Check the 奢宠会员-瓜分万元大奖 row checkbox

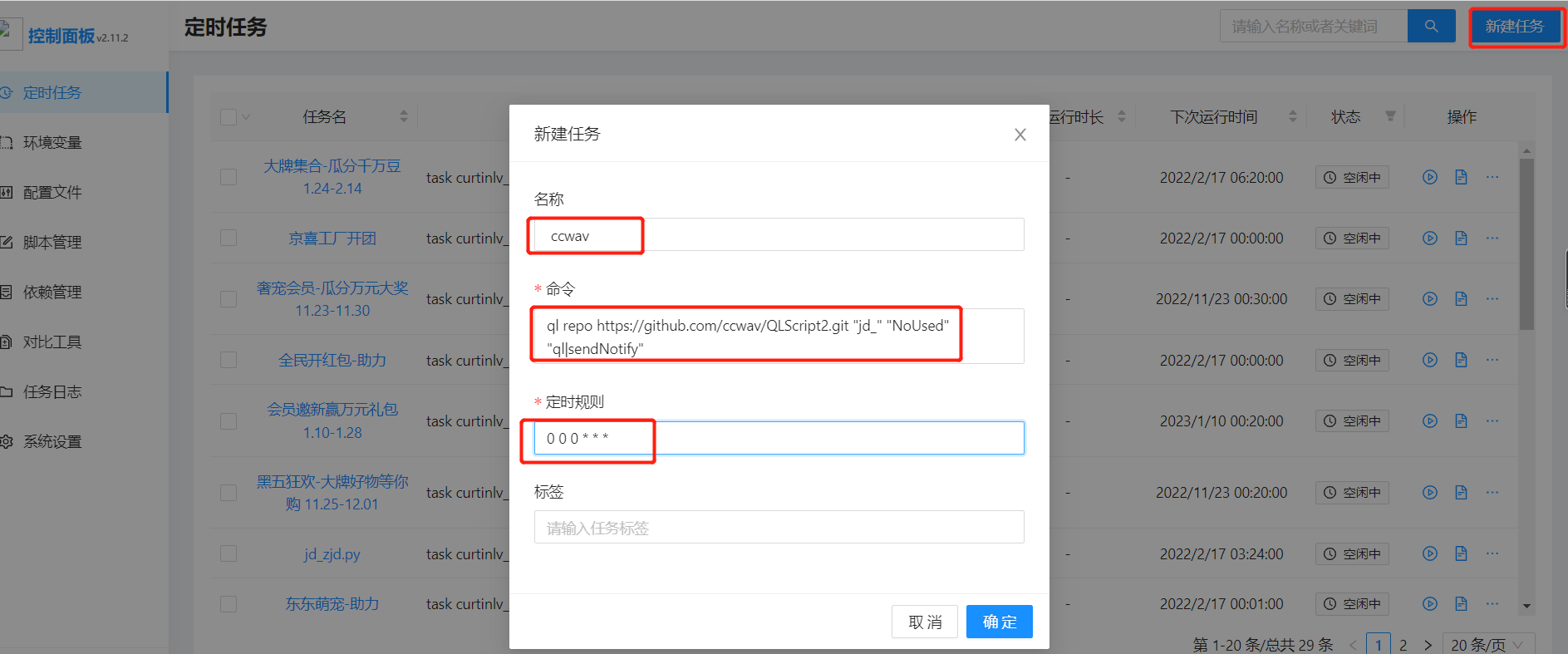tap(229, 298)
